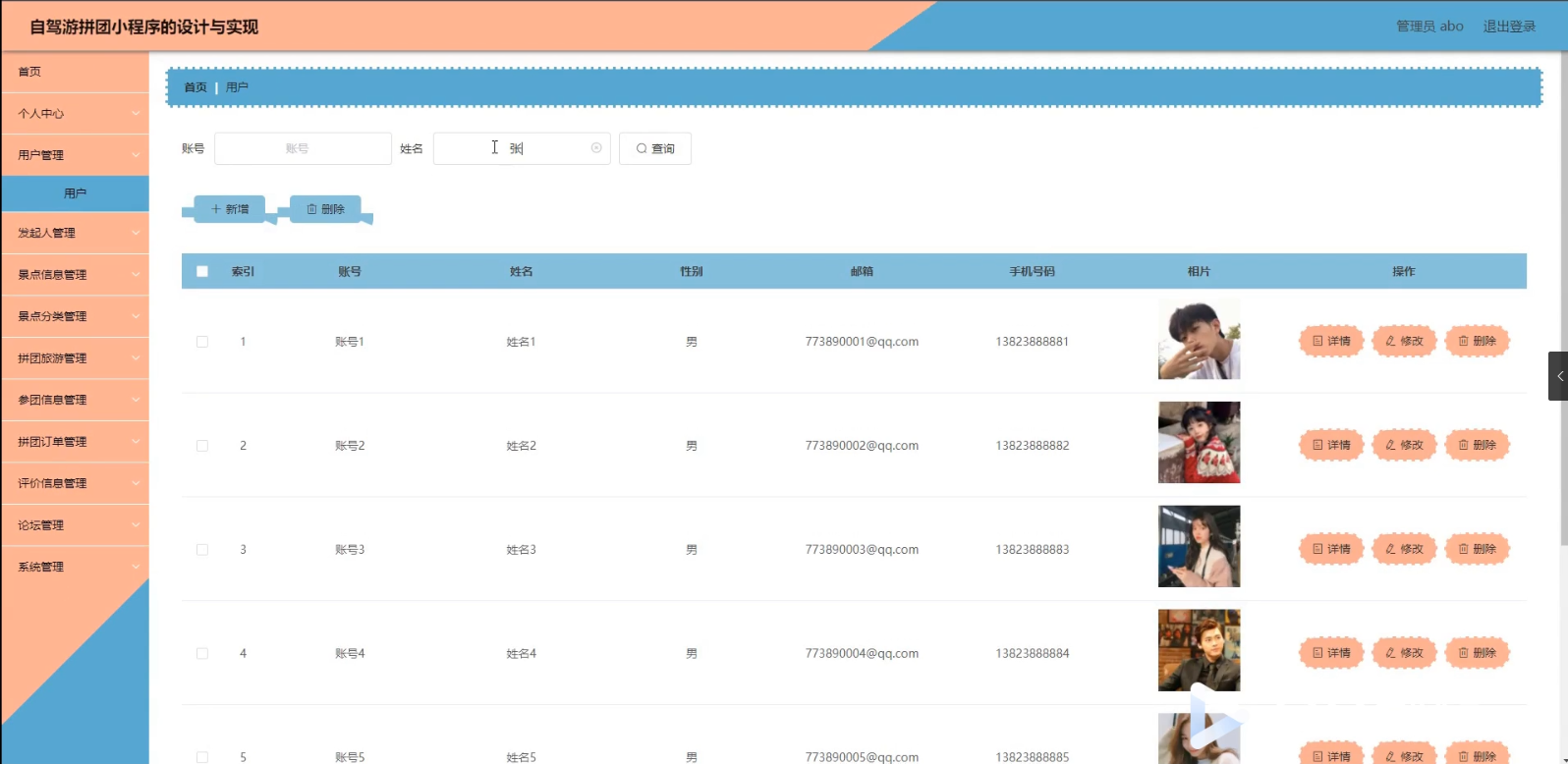Open the photo thumbnail for 账号4
The image size is (1568, 764).
click(1199, 651)
